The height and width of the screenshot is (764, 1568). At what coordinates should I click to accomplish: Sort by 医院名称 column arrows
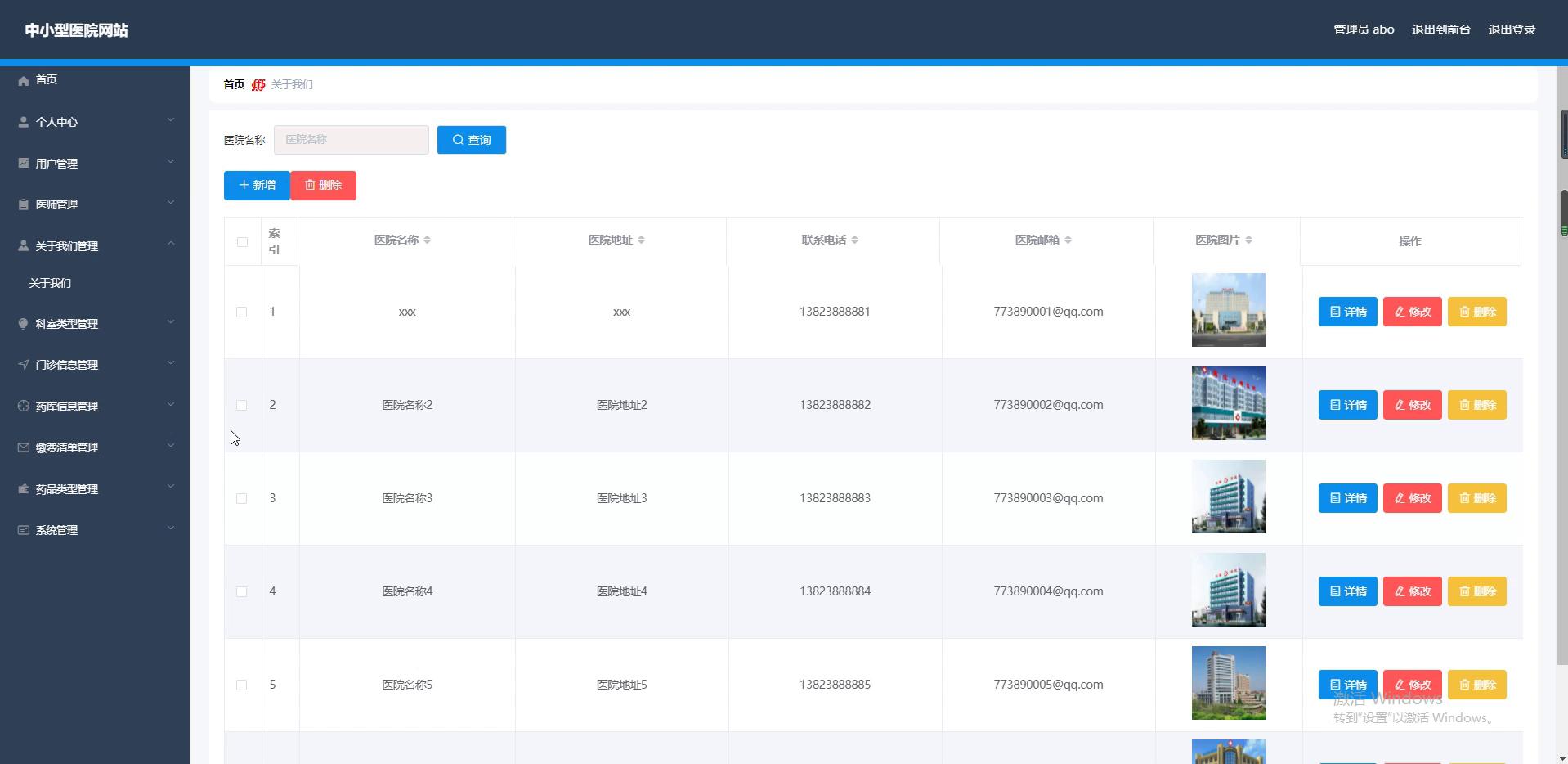click(427, 240)
